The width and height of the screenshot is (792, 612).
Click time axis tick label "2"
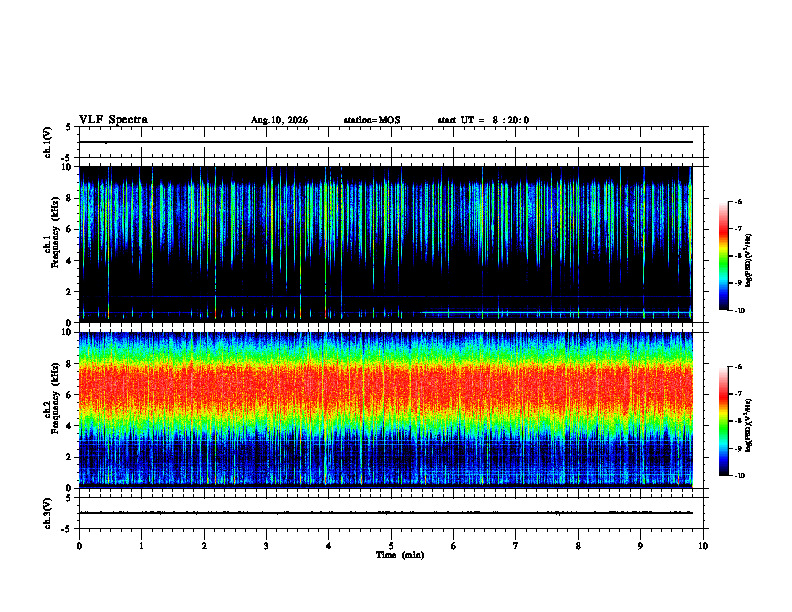click(x=204, y=546)
